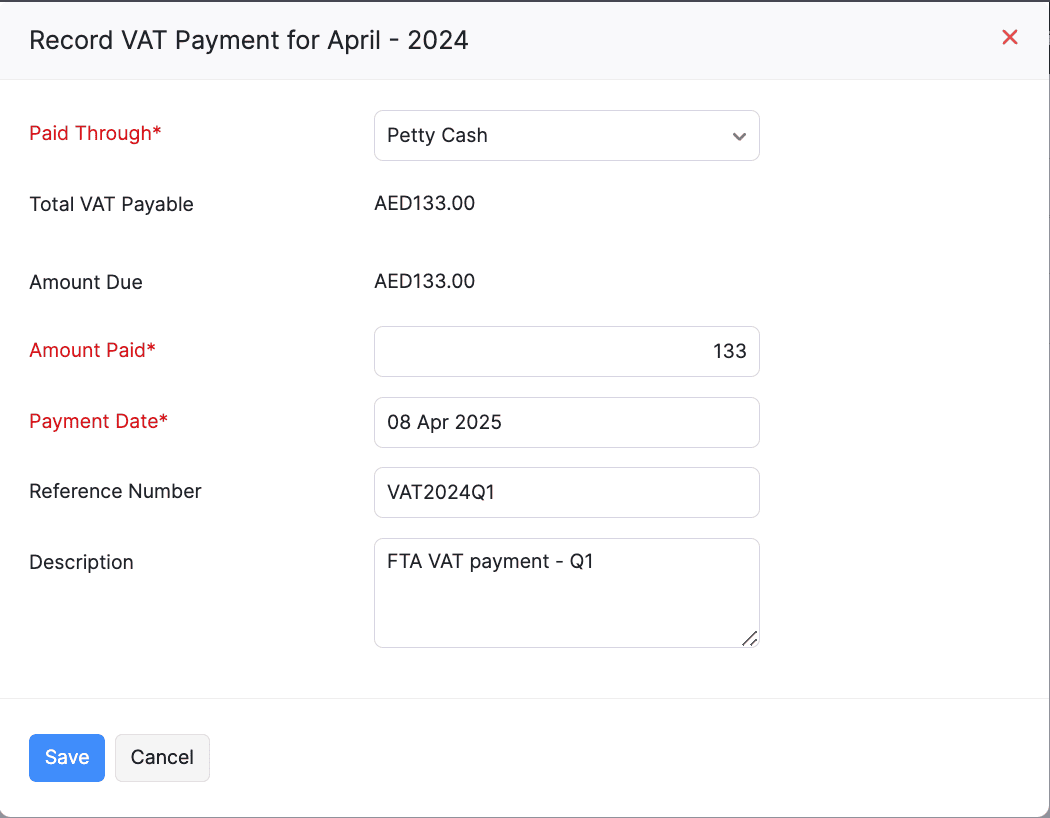Click Save to record the VAT payment
The width and height of the screenshot is (1050, 818).
click(66, 757)
